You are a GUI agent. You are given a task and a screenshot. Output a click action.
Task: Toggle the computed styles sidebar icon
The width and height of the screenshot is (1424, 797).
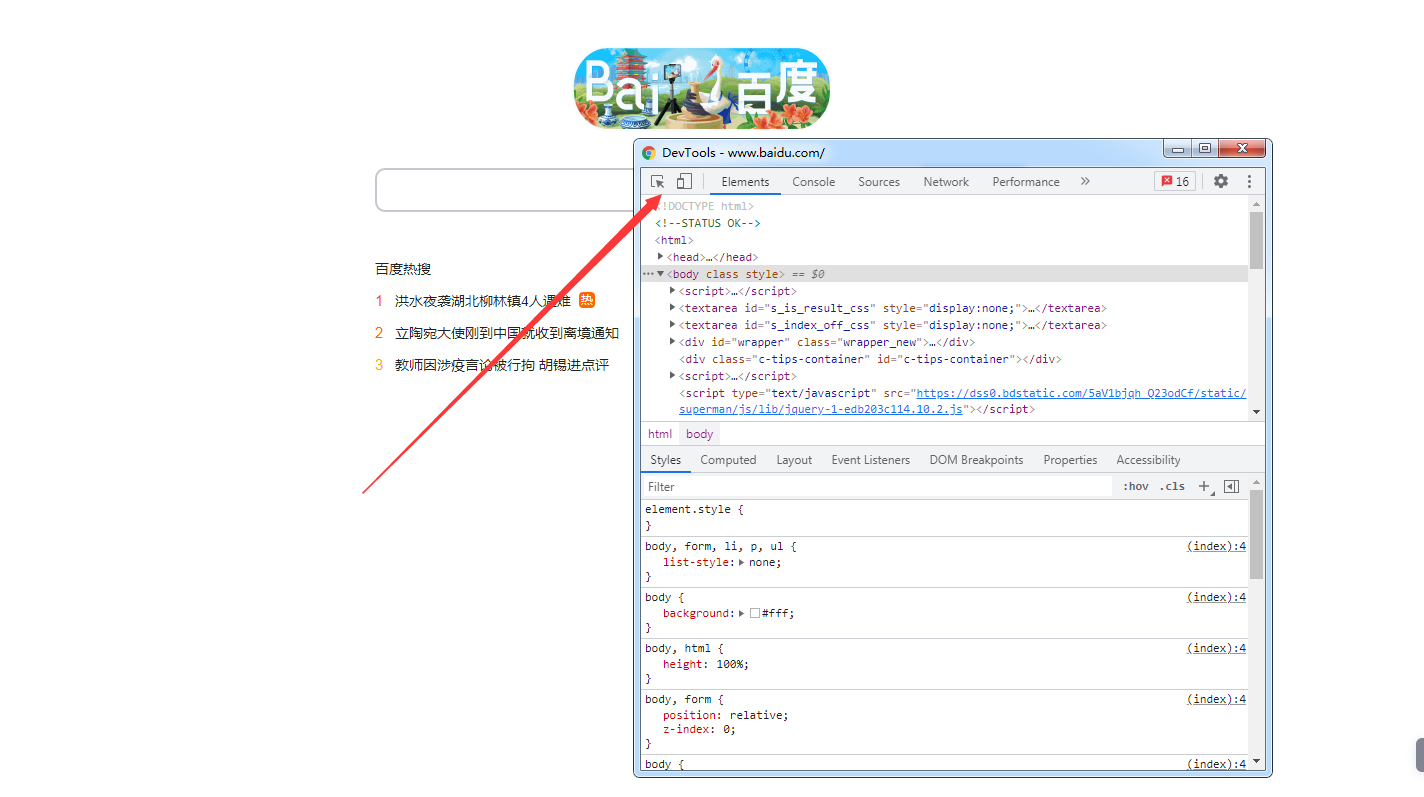coord(1232,487)
